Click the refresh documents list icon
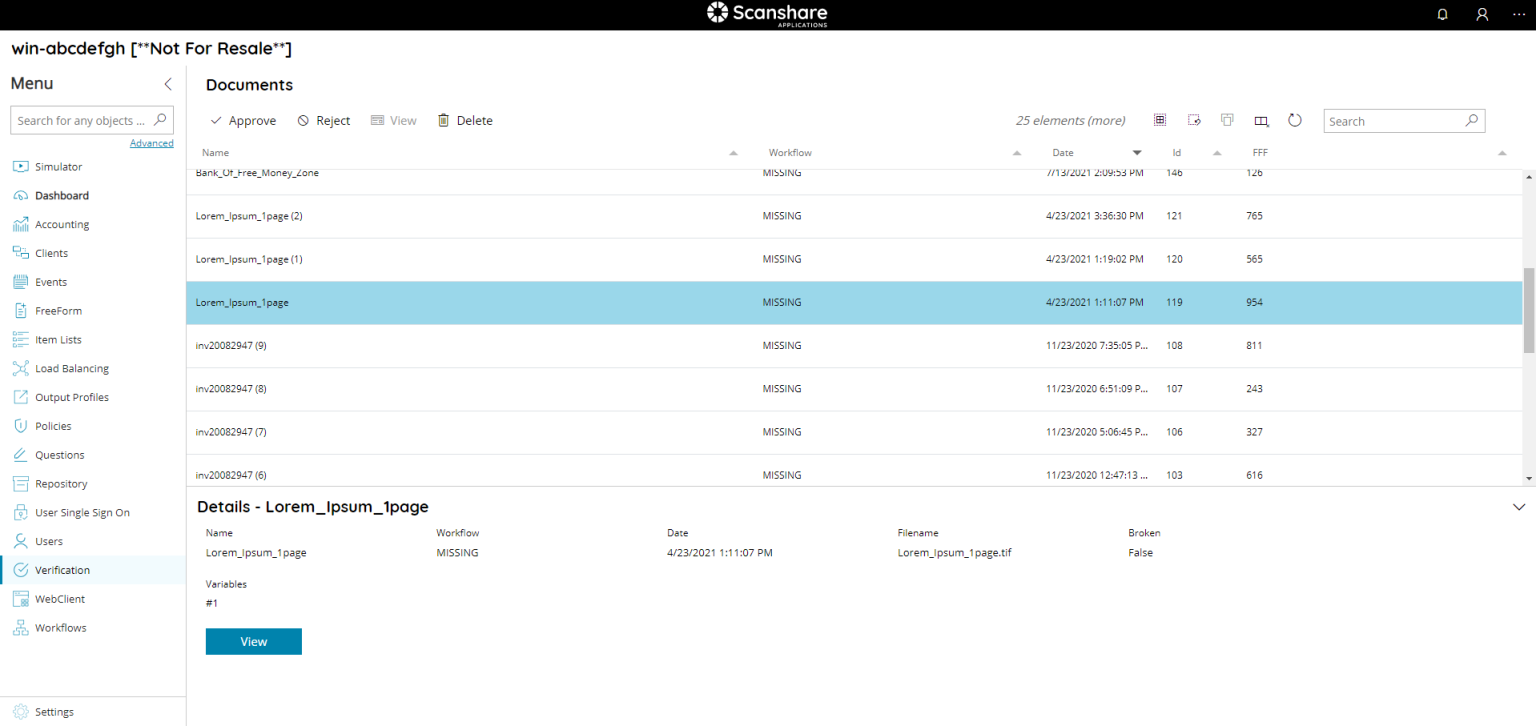This screenshot has width=1536, height=726. pyautogui.click(x=1295, y=119)
